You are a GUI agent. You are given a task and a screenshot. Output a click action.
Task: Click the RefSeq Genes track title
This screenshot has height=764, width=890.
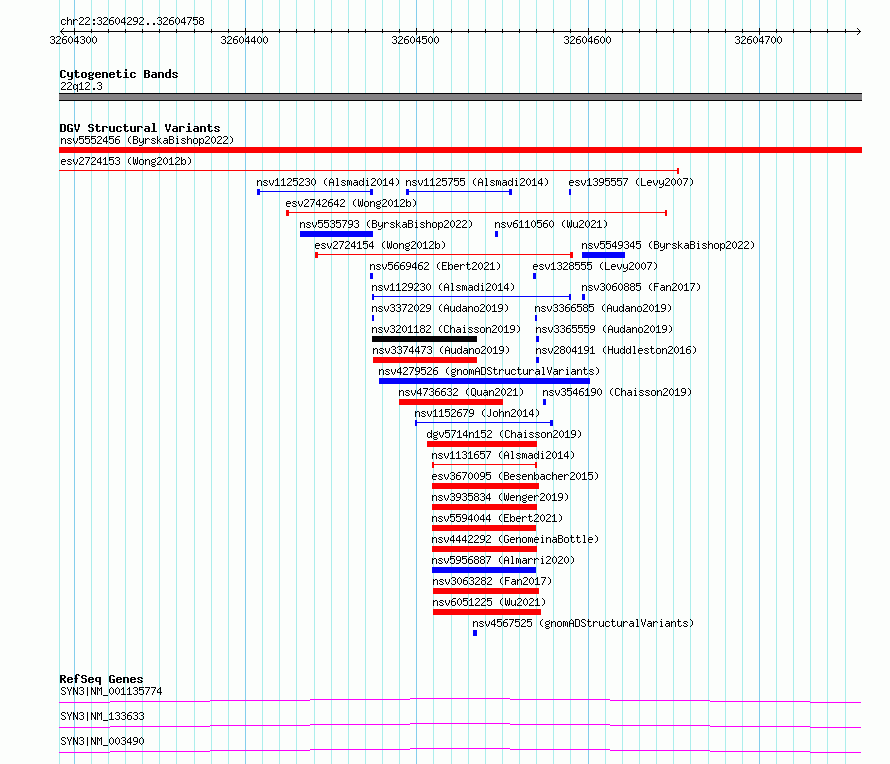click(x=101, y=679)
